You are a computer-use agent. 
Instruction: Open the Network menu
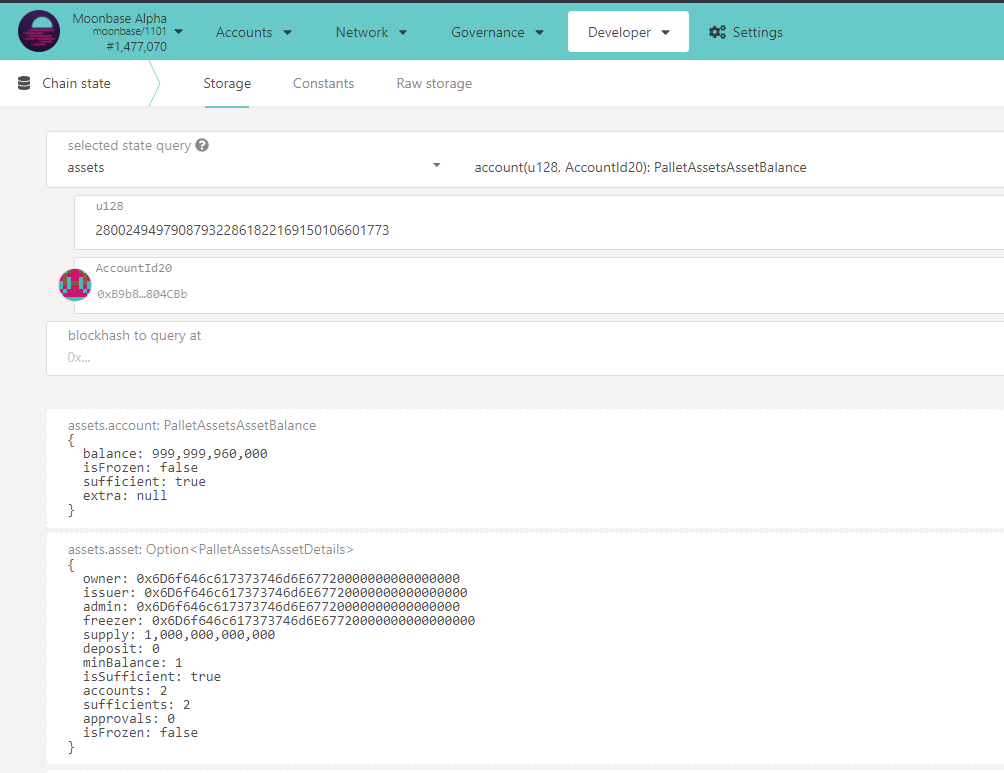tap(371, 32)
